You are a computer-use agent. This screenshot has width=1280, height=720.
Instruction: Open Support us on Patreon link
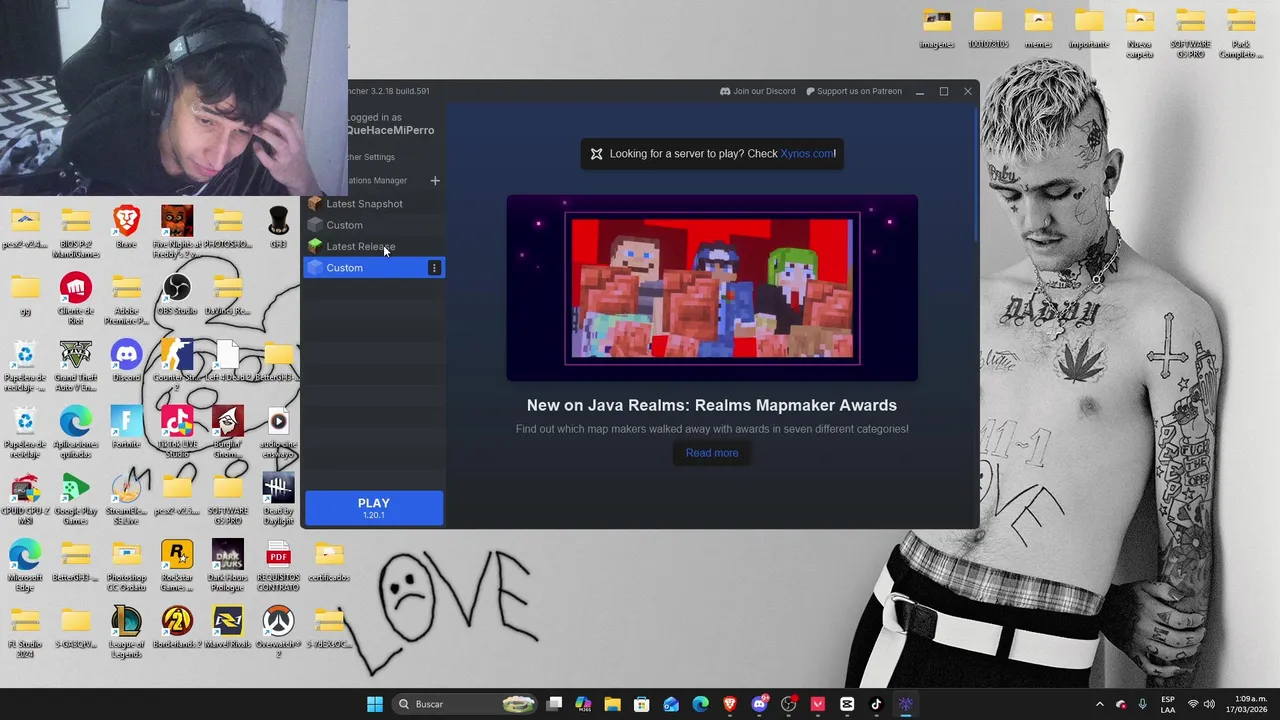(x=853, y=91)
